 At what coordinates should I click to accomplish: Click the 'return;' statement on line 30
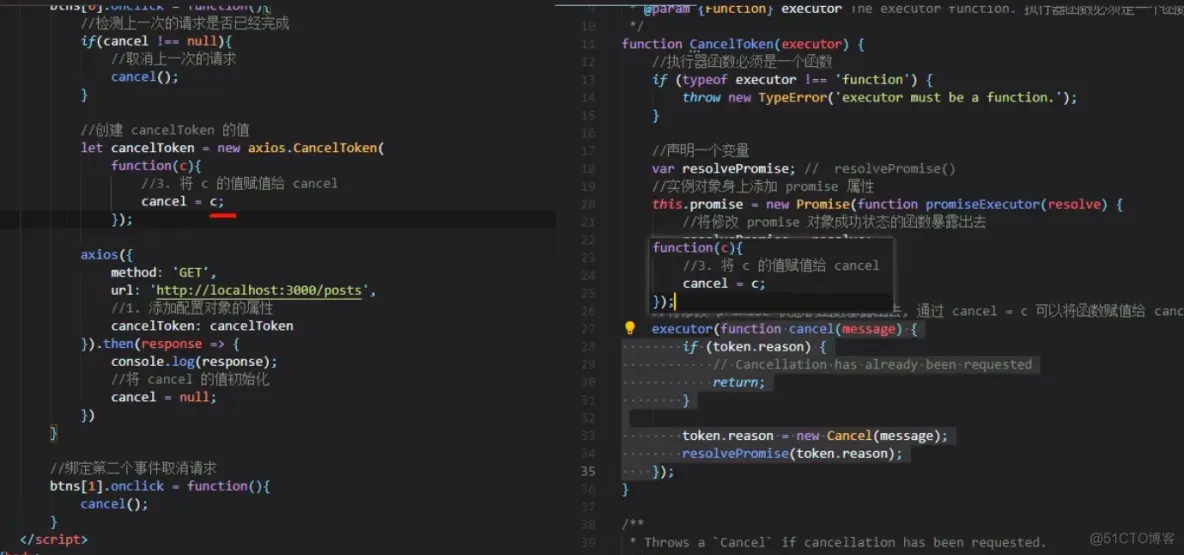coord(739,383)
